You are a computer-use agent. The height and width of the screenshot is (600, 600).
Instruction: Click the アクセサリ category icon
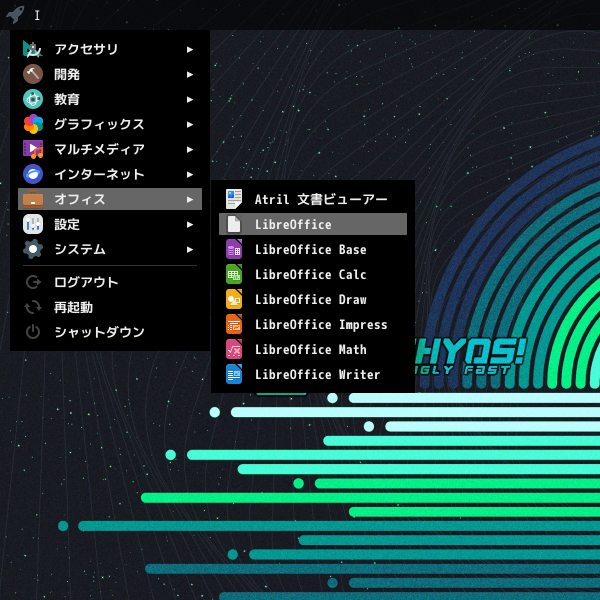(x=33, y=49)
